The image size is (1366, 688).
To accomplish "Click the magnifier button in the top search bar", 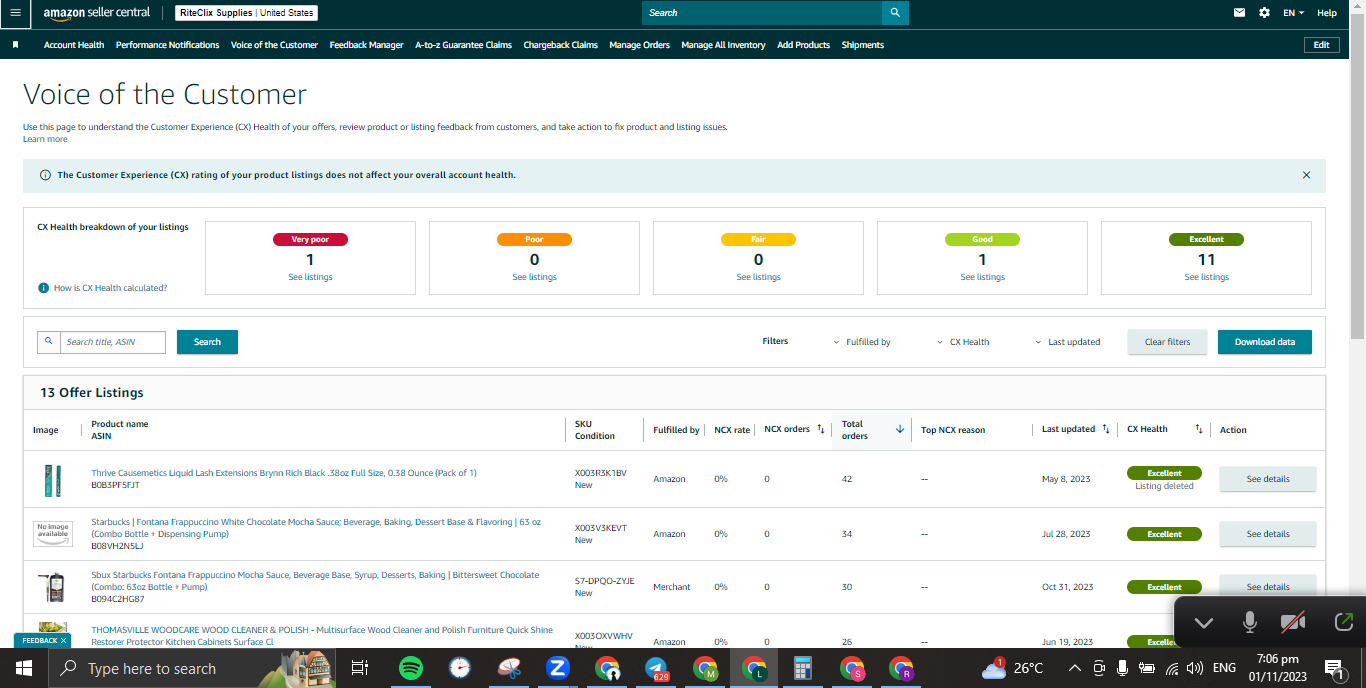I will pyautogui.click(x=895, y=13).
